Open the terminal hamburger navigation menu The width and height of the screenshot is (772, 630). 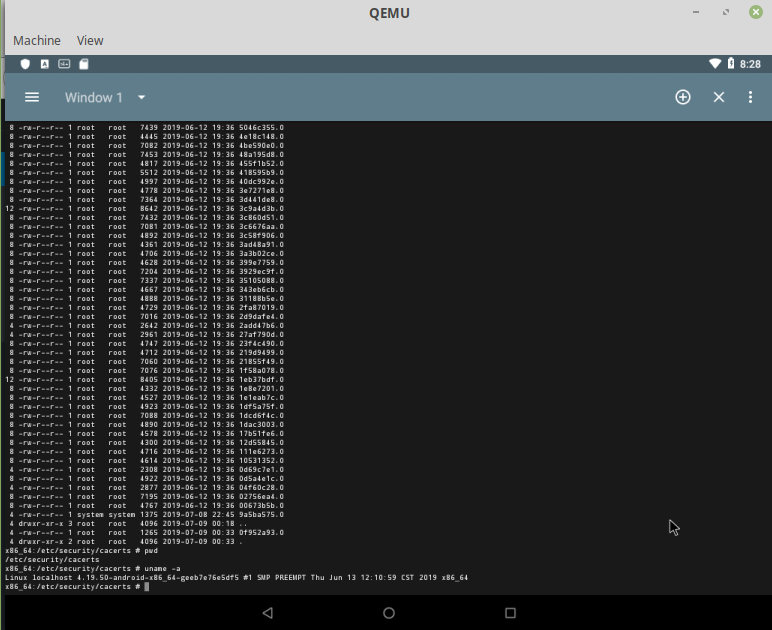32,97
